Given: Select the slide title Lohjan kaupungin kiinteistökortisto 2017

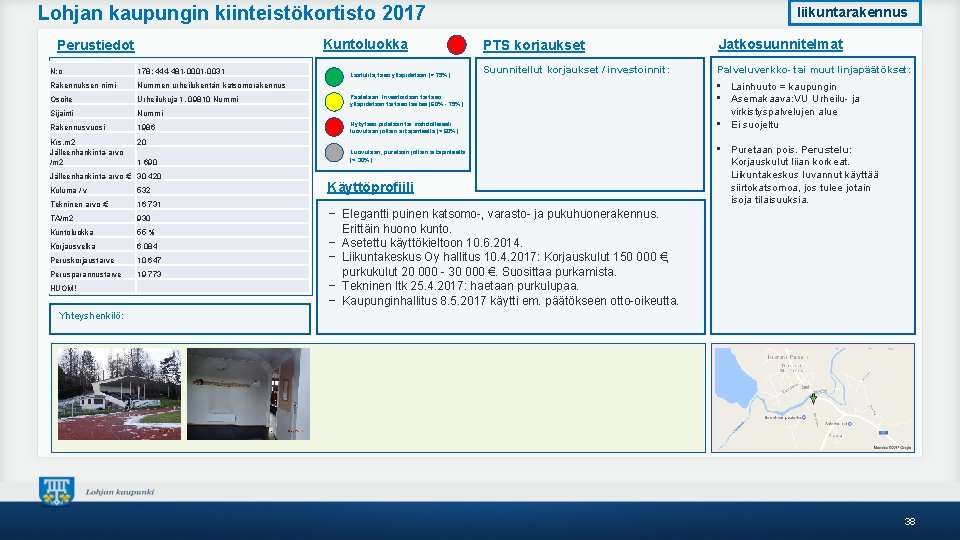Looking at the screenshot, I should point(231,13).
